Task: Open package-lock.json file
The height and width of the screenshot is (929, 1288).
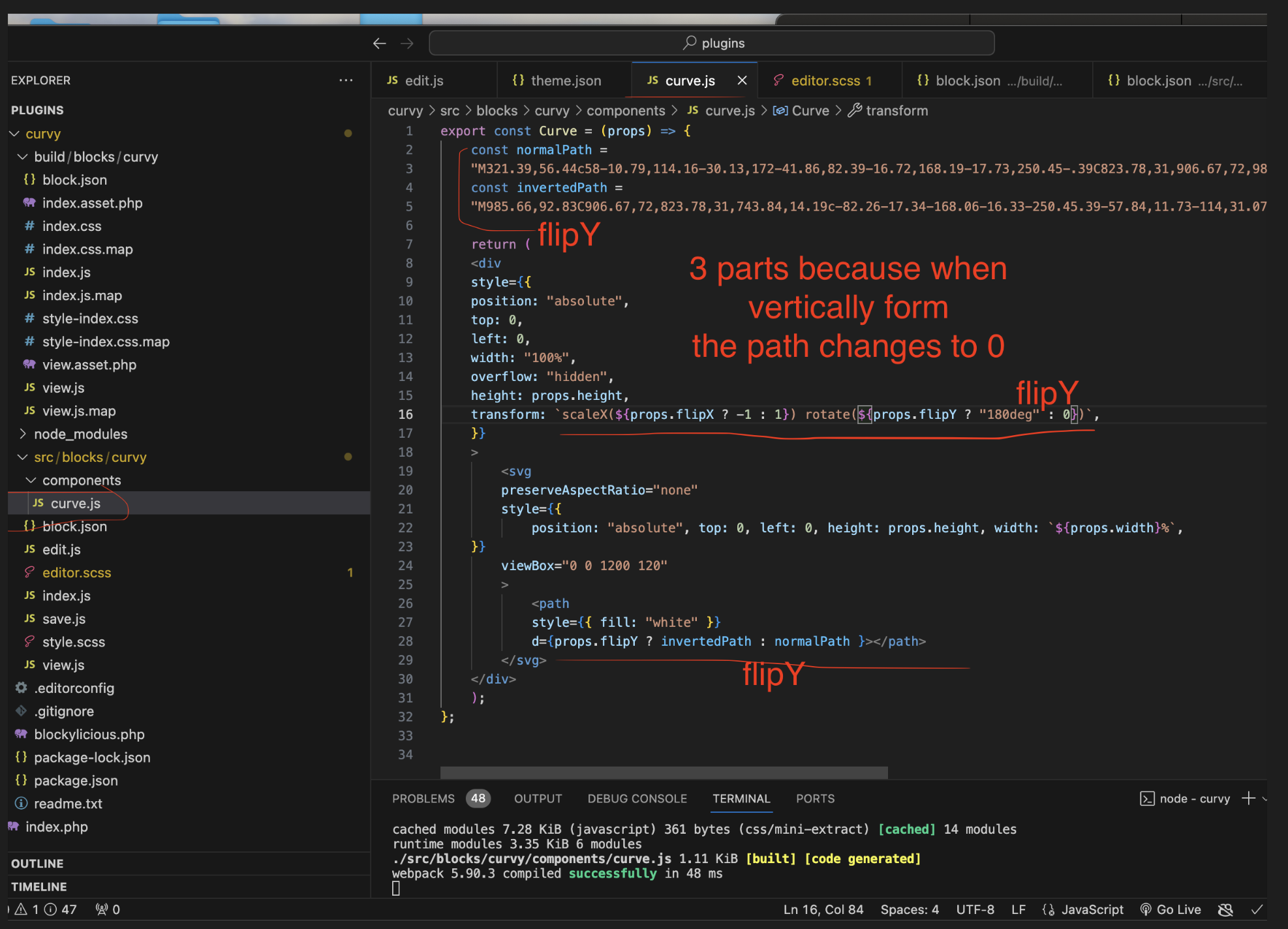Action: pyautogui.click(x=92, y=757)
